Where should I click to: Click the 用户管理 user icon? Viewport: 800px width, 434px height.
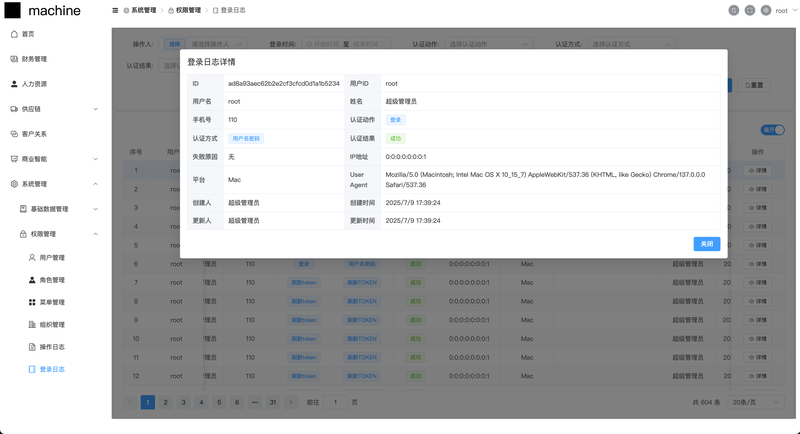click(32, 258)
